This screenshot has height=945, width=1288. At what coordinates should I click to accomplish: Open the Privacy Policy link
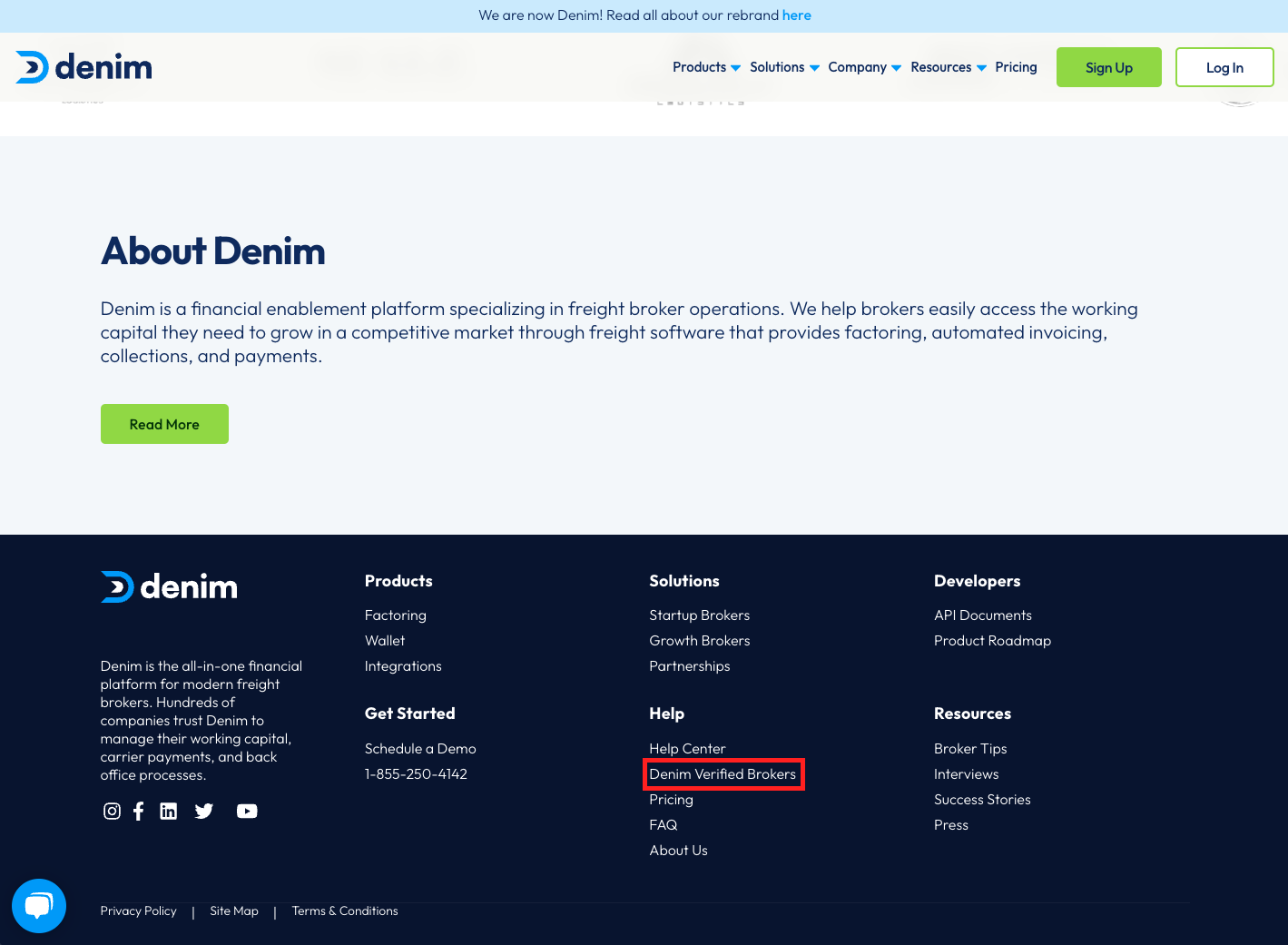click(x=138, y=911)
